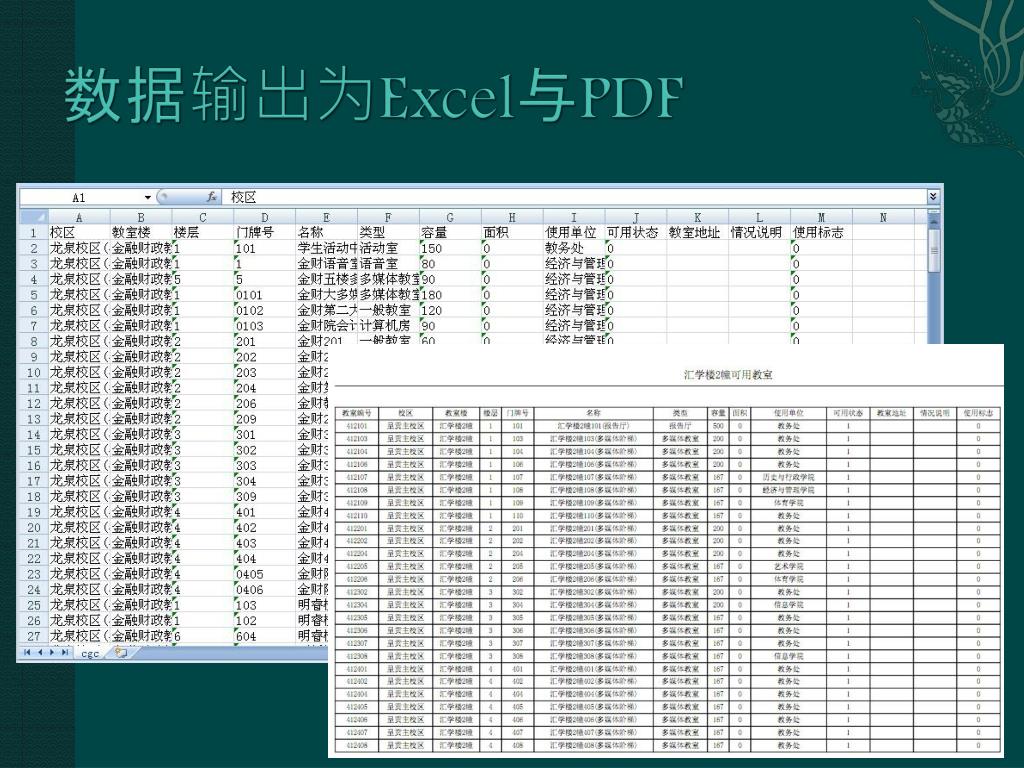Image resolution: width=1024 pixels, height=768 pixels.
Task: Go to last sheet navigation arrow
Action: coord(64,652)
